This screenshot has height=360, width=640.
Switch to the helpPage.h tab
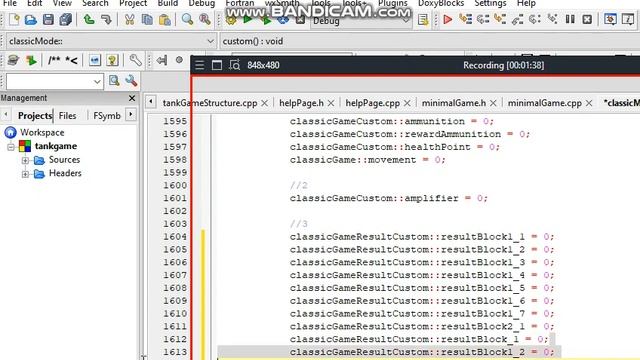tap(301, 103)
